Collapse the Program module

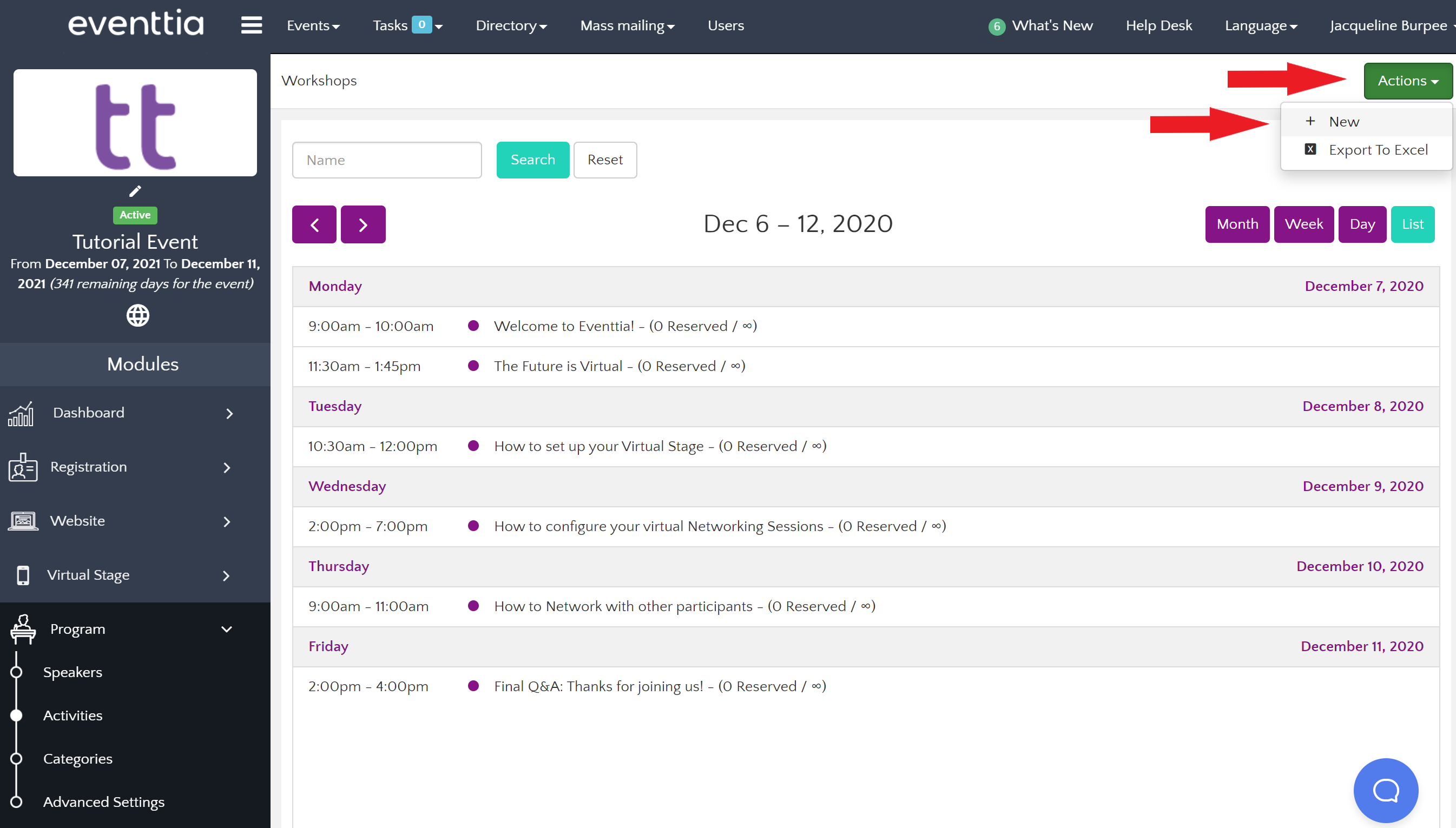coord(226,629)
